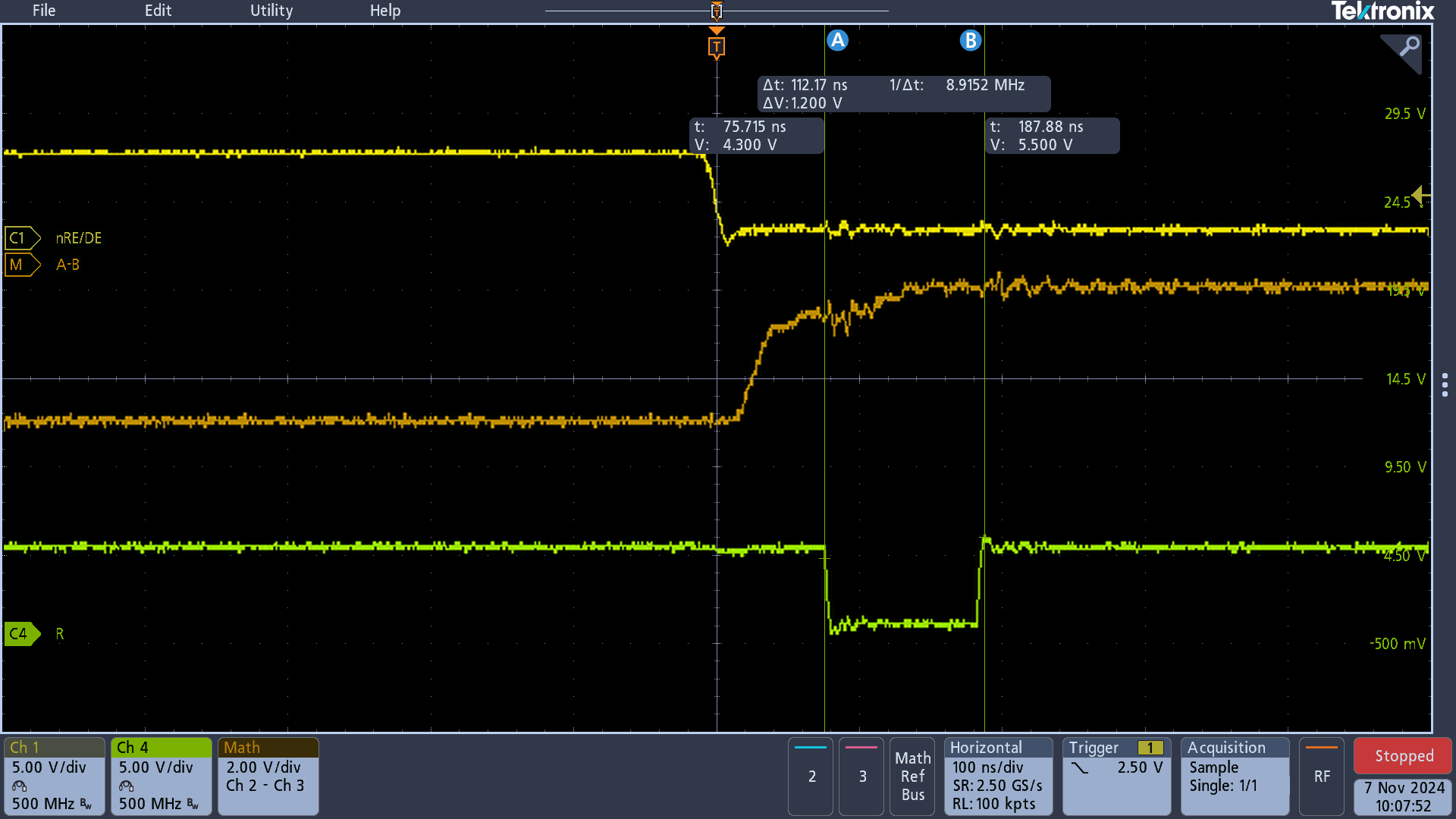Select the C4 R channel badge

tap(21, 634)
